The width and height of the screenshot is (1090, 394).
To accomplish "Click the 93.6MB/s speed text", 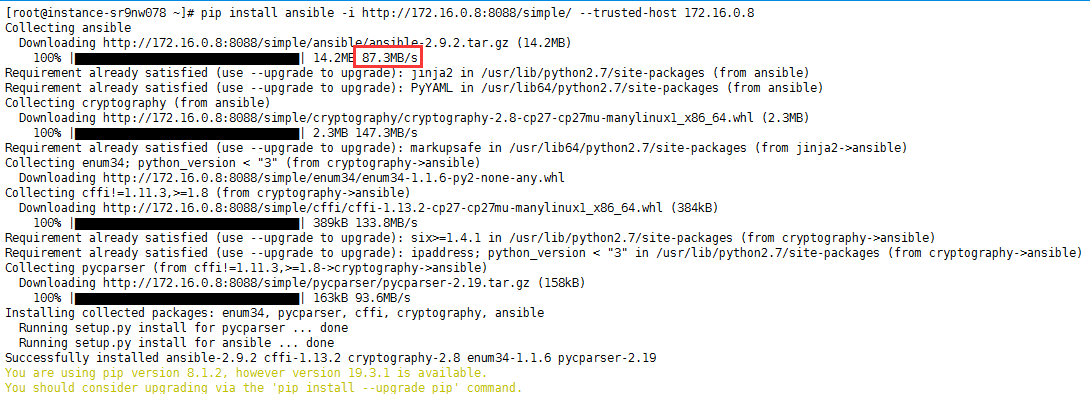I will tap(382, 297).
